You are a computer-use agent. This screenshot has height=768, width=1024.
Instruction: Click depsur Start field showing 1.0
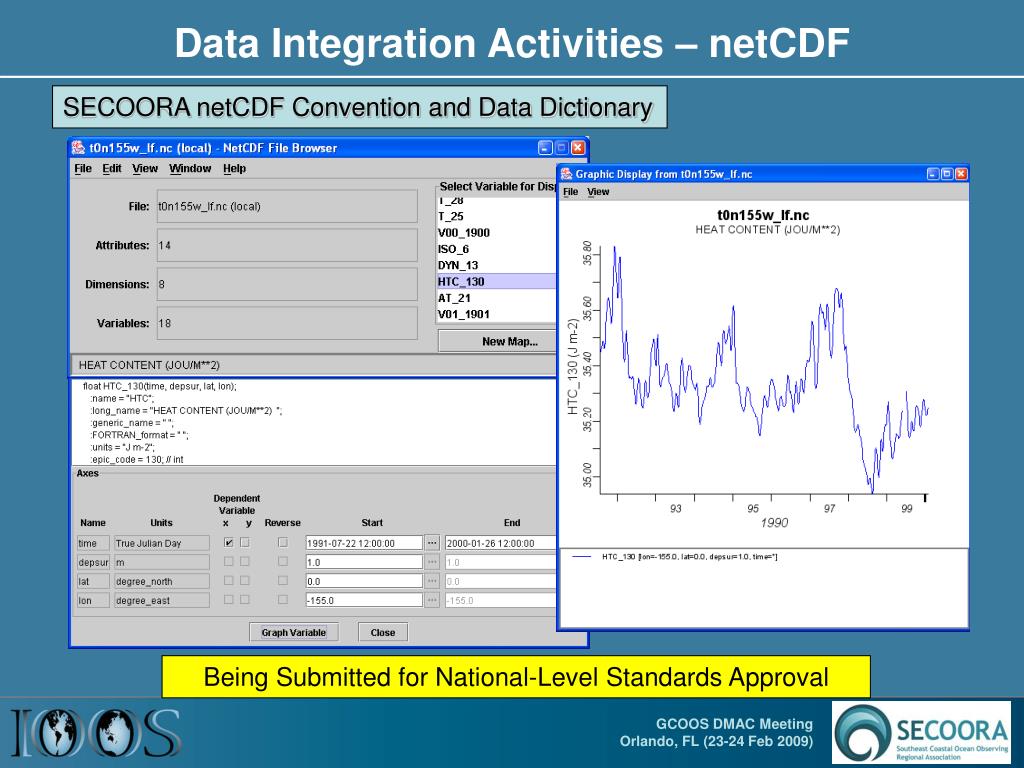click(364, 562)
